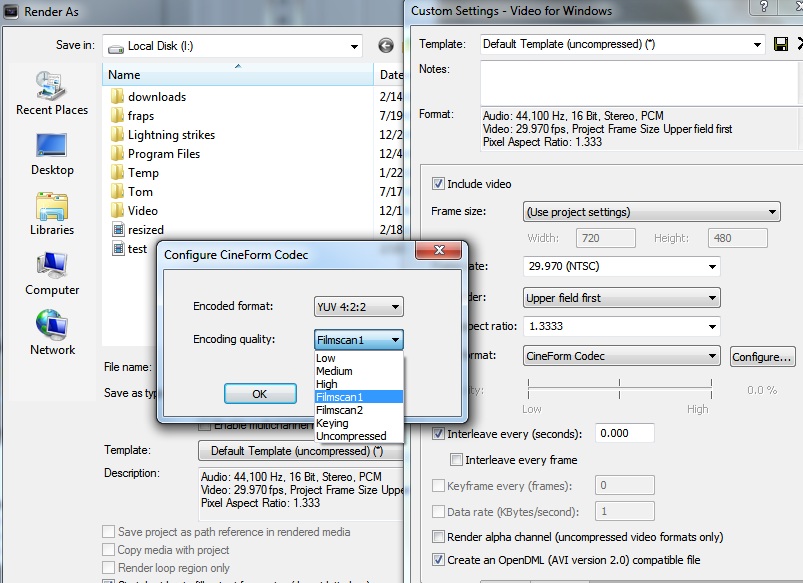Image resolution: width=803 pixels, height=583 pixels.
Task: Enable Interleave every frame
Action: 456,460
